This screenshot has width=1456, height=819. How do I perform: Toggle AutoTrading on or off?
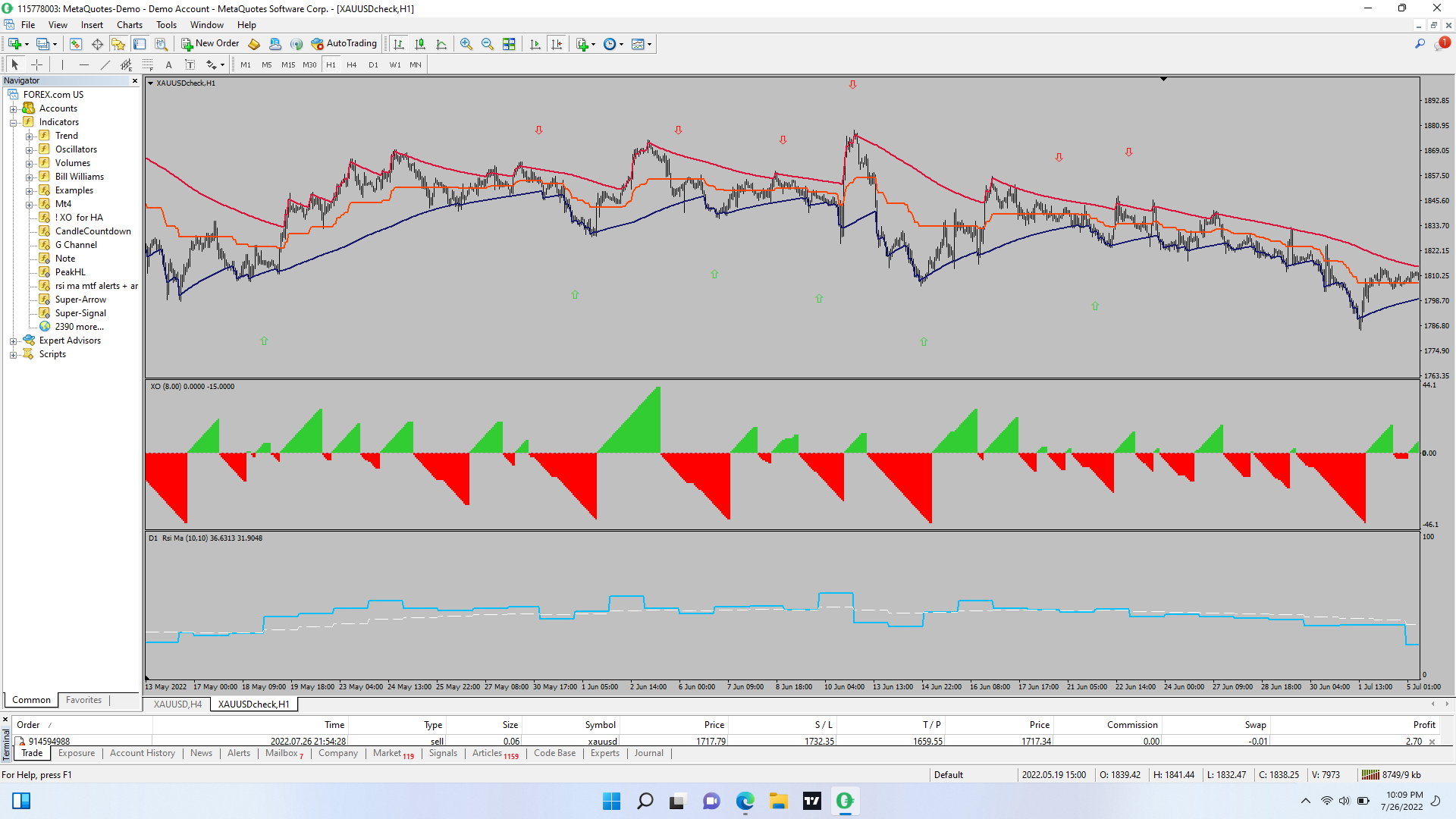344,43
